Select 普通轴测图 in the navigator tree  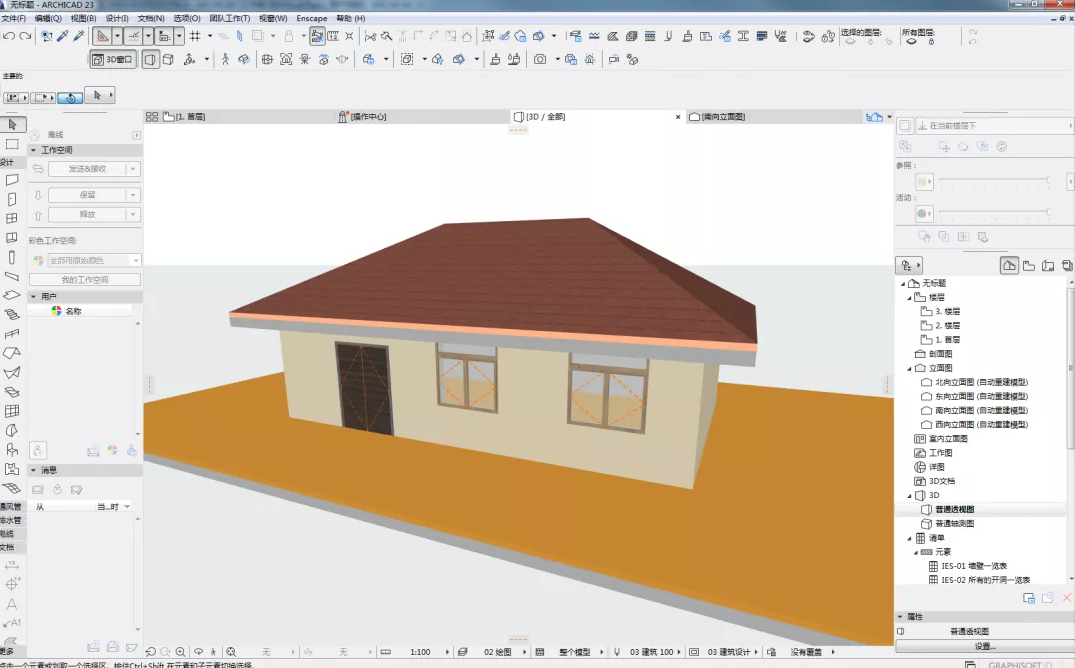[x=954, y=523]
